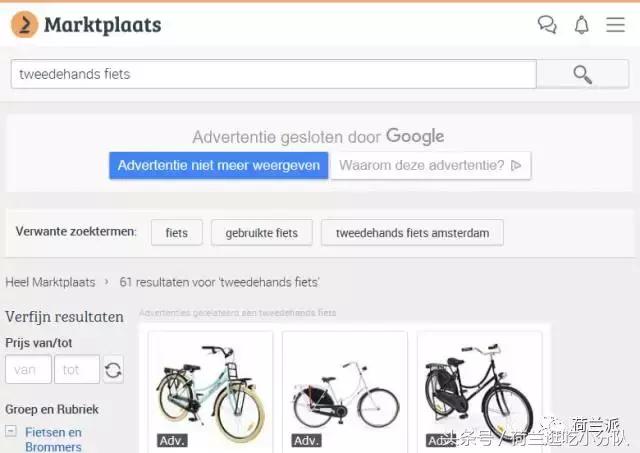Click the 'tot' maximum price field
This screenshot has width=640, height=453.
coord(76,370)
